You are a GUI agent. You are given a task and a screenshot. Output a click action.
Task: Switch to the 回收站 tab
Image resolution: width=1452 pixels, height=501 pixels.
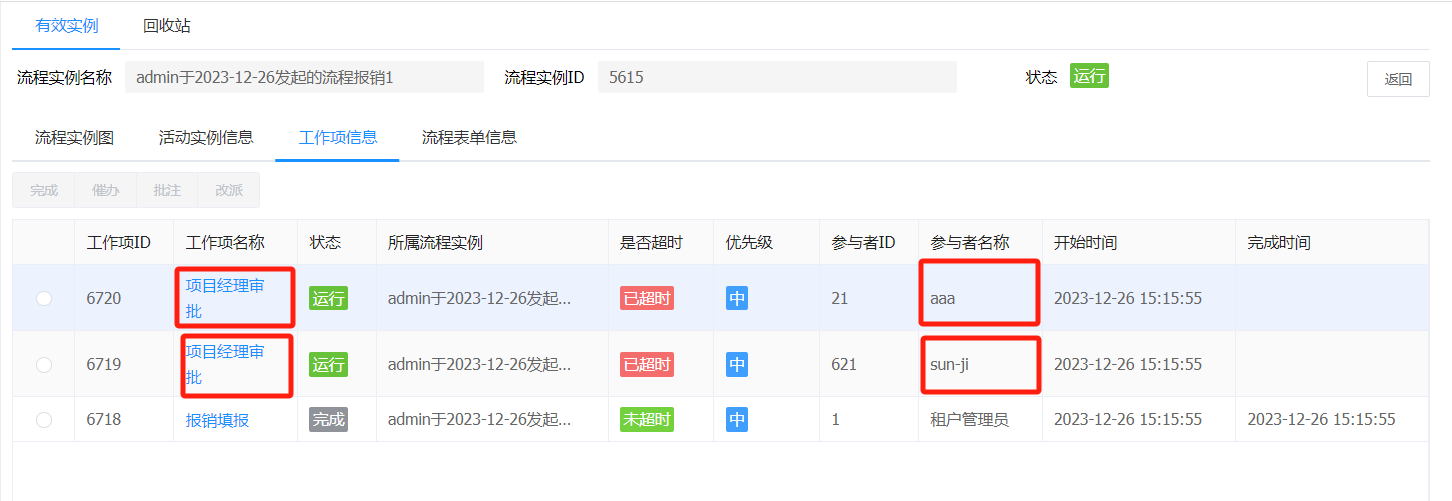pos(167,26)
